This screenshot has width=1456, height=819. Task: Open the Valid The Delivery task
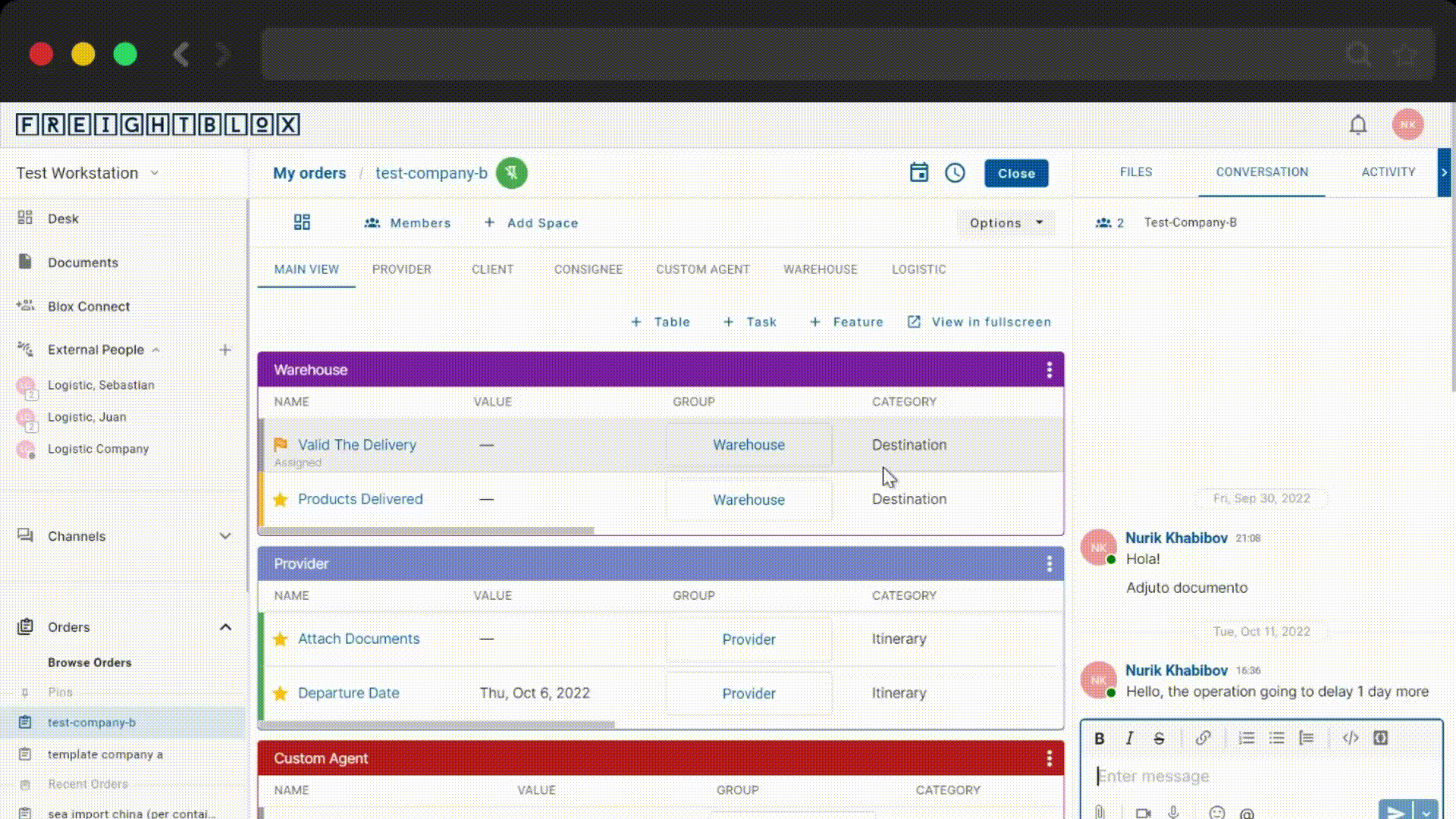[356, 444]
